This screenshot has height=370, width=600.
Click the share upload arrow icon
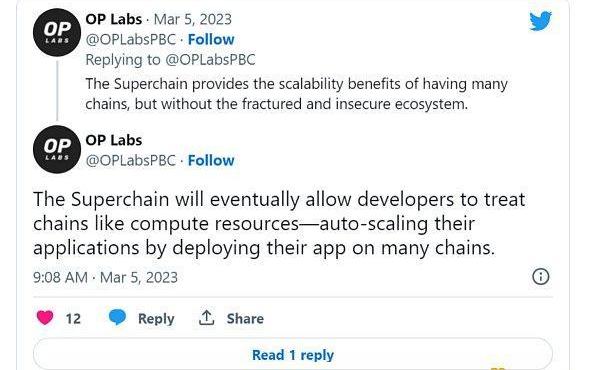point(207,318)
